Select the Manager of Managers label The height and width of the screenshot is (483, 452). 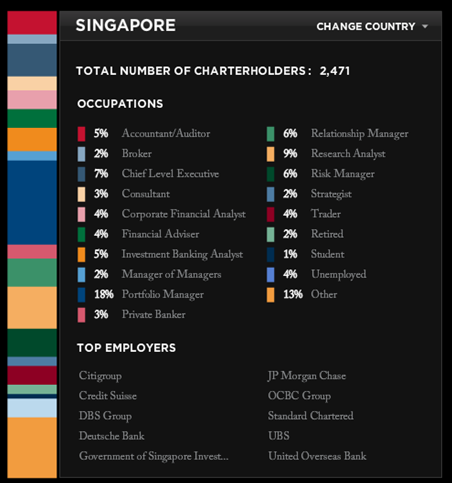point(171,275)
